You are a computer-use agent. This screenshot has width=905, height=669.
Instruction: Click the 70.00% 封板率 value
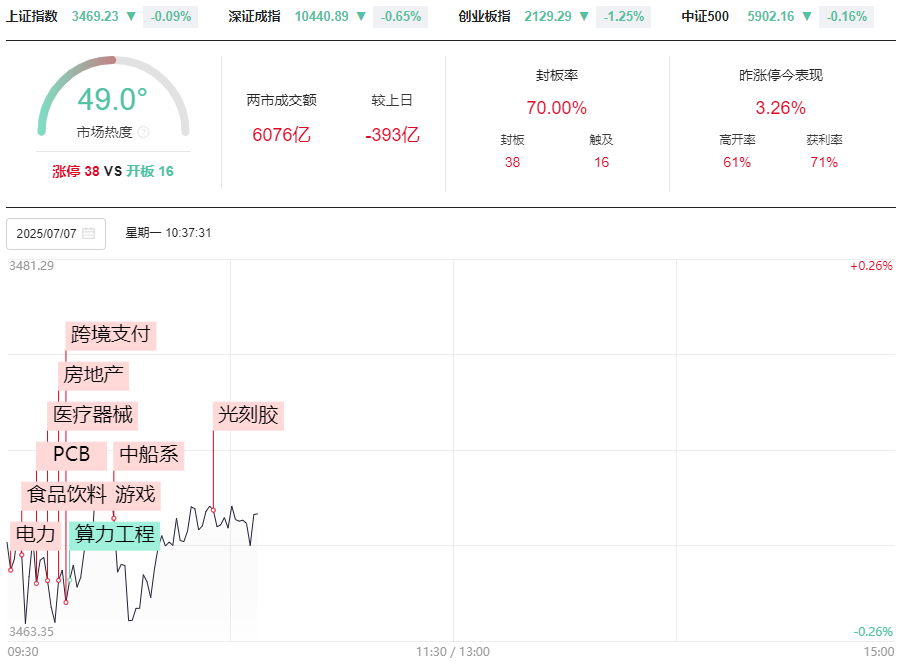(x=556, y=108)
